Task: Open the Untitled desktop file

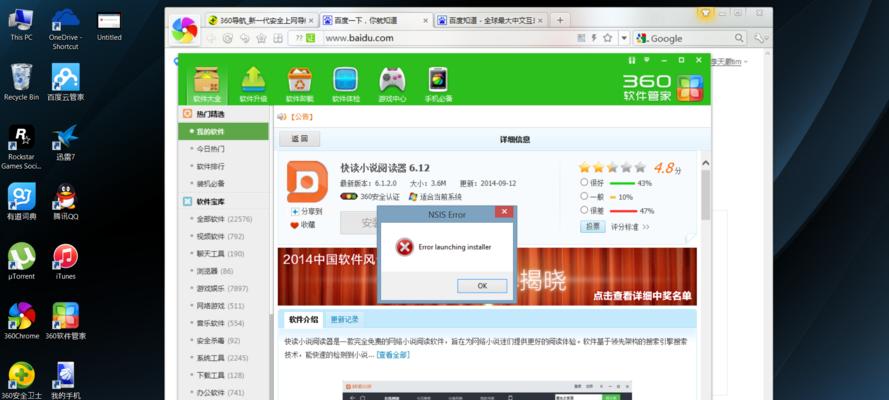Action: point(109,26)
